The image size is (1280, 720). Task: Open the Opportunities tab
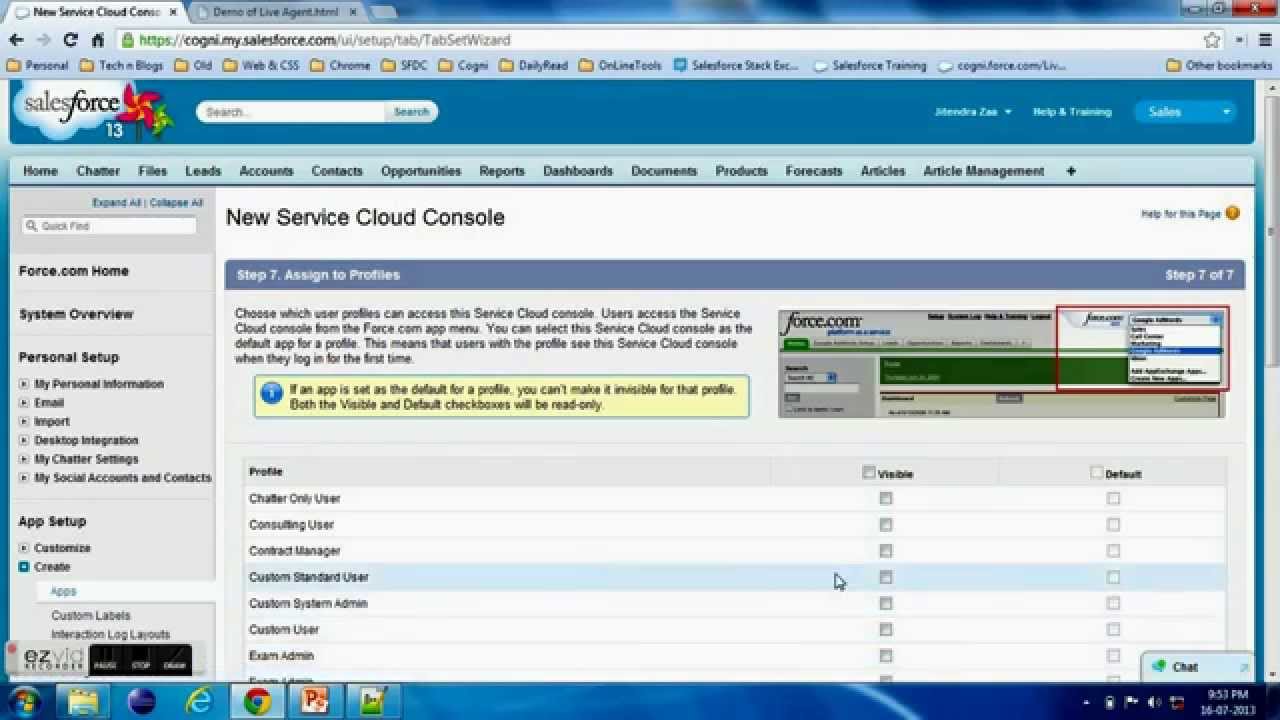click(421, 171)
